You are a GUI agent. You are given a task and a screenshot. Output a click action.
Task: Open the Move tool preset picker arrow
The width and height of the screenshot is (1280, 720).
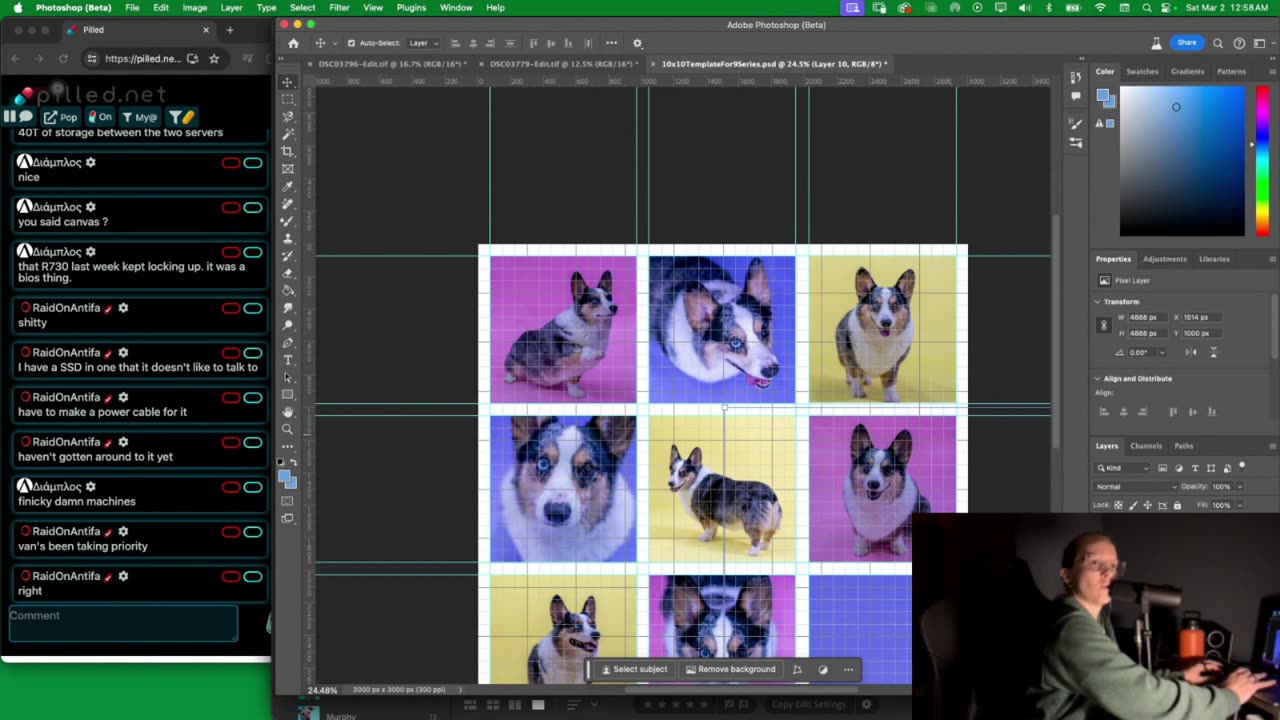pos(335,43)
